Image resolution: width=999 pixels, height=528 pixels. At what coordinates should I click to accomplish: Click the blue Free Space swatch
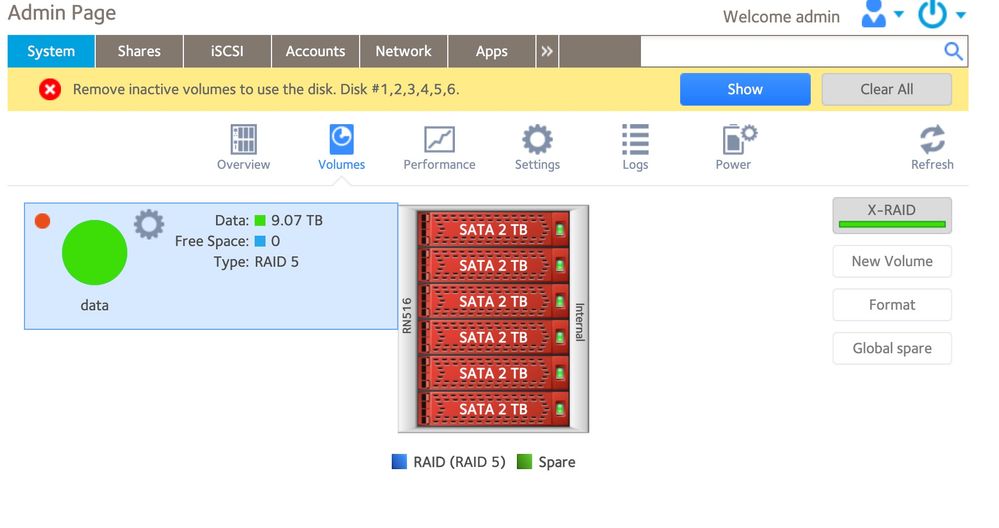(x=260, y=241)
